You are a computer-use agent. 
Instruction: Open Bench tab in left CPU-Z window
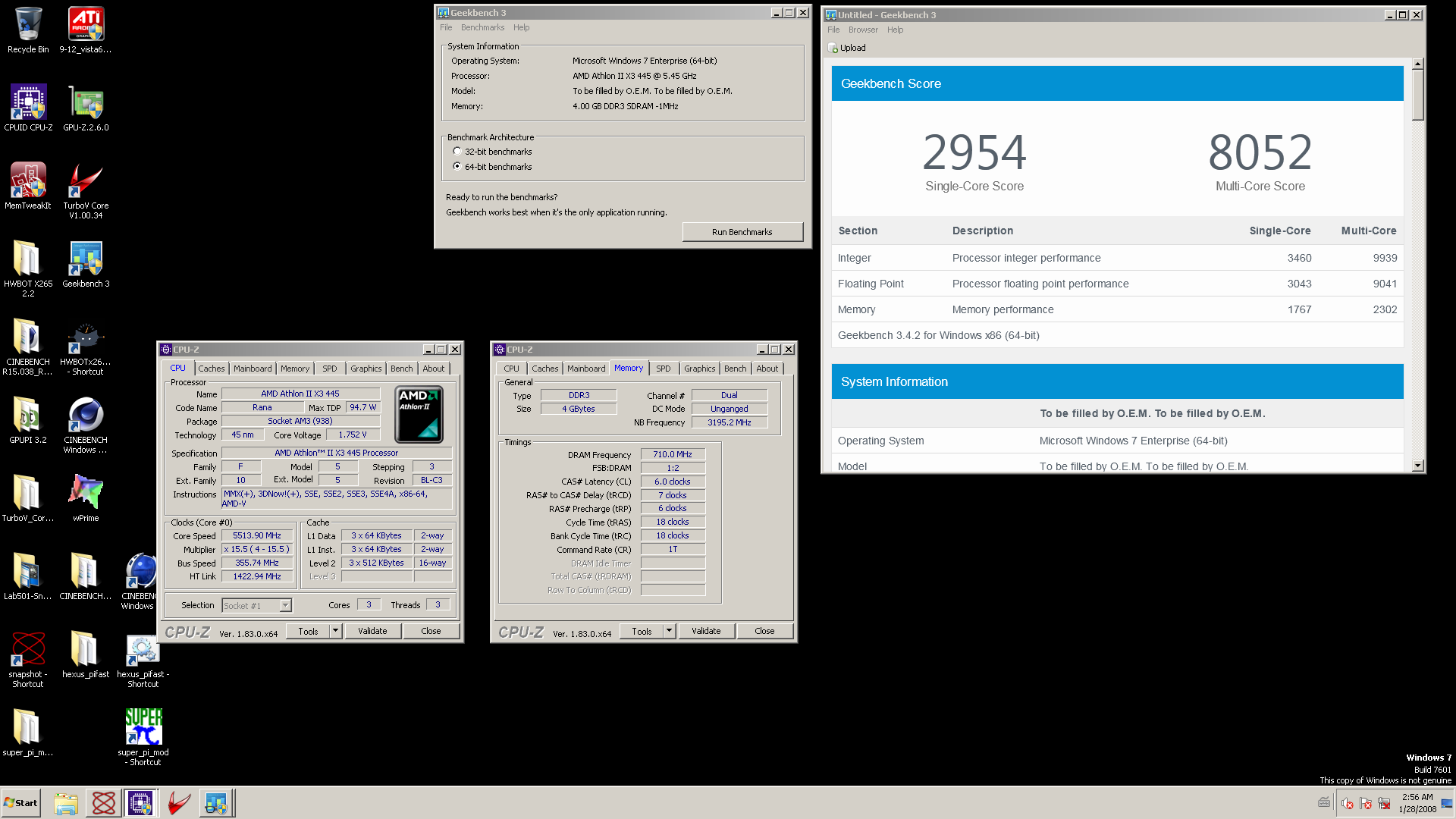[402, 369]
